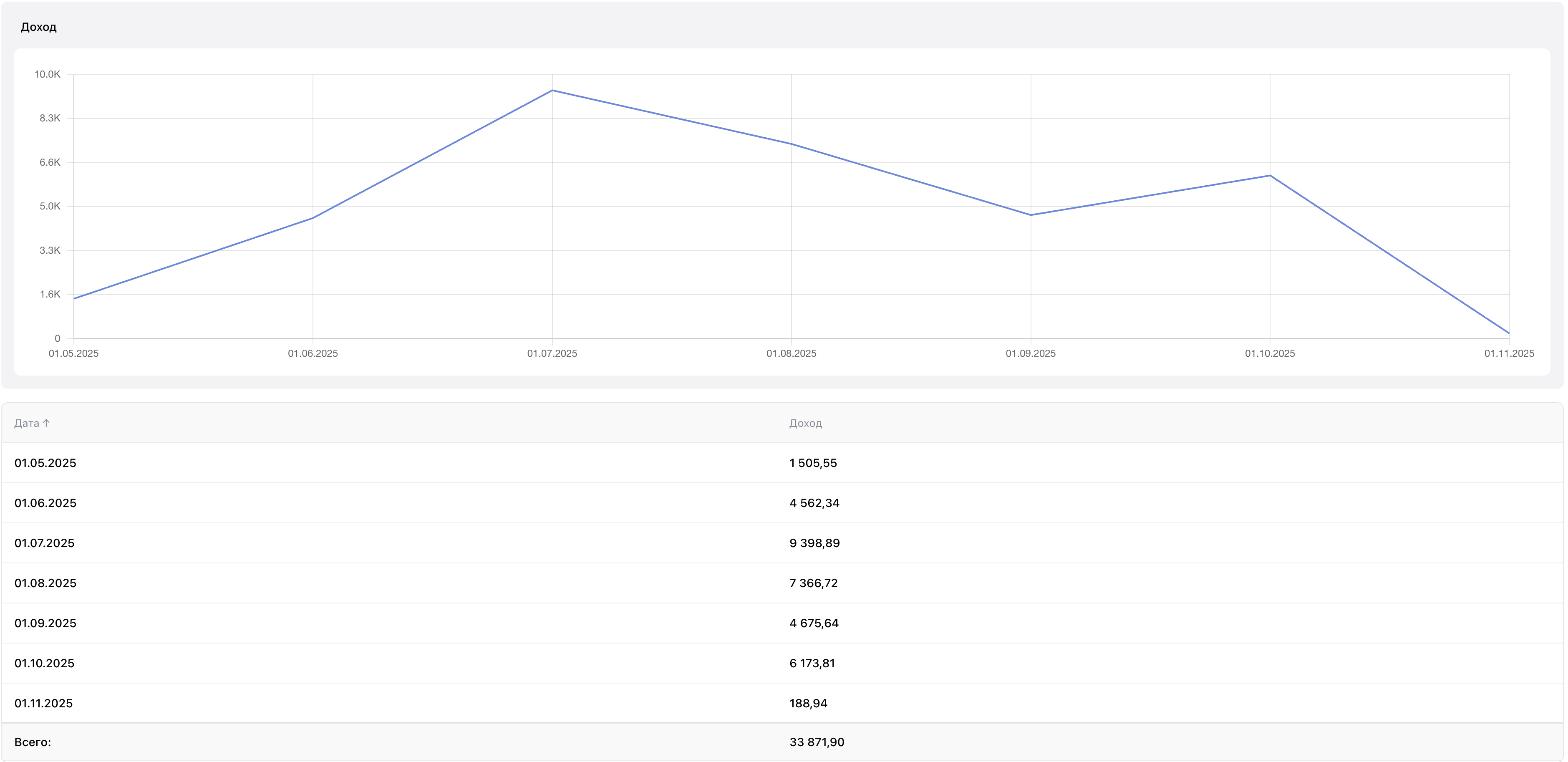Click the 10.0K y-axis label
The image size is (1568, 762).
click(47, 74)
